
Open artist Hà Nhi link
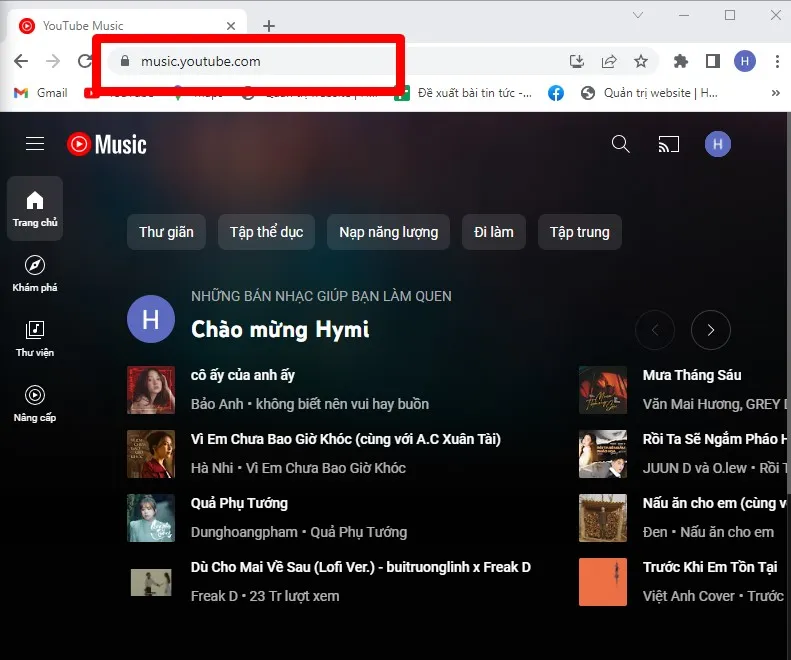(212, 468)
